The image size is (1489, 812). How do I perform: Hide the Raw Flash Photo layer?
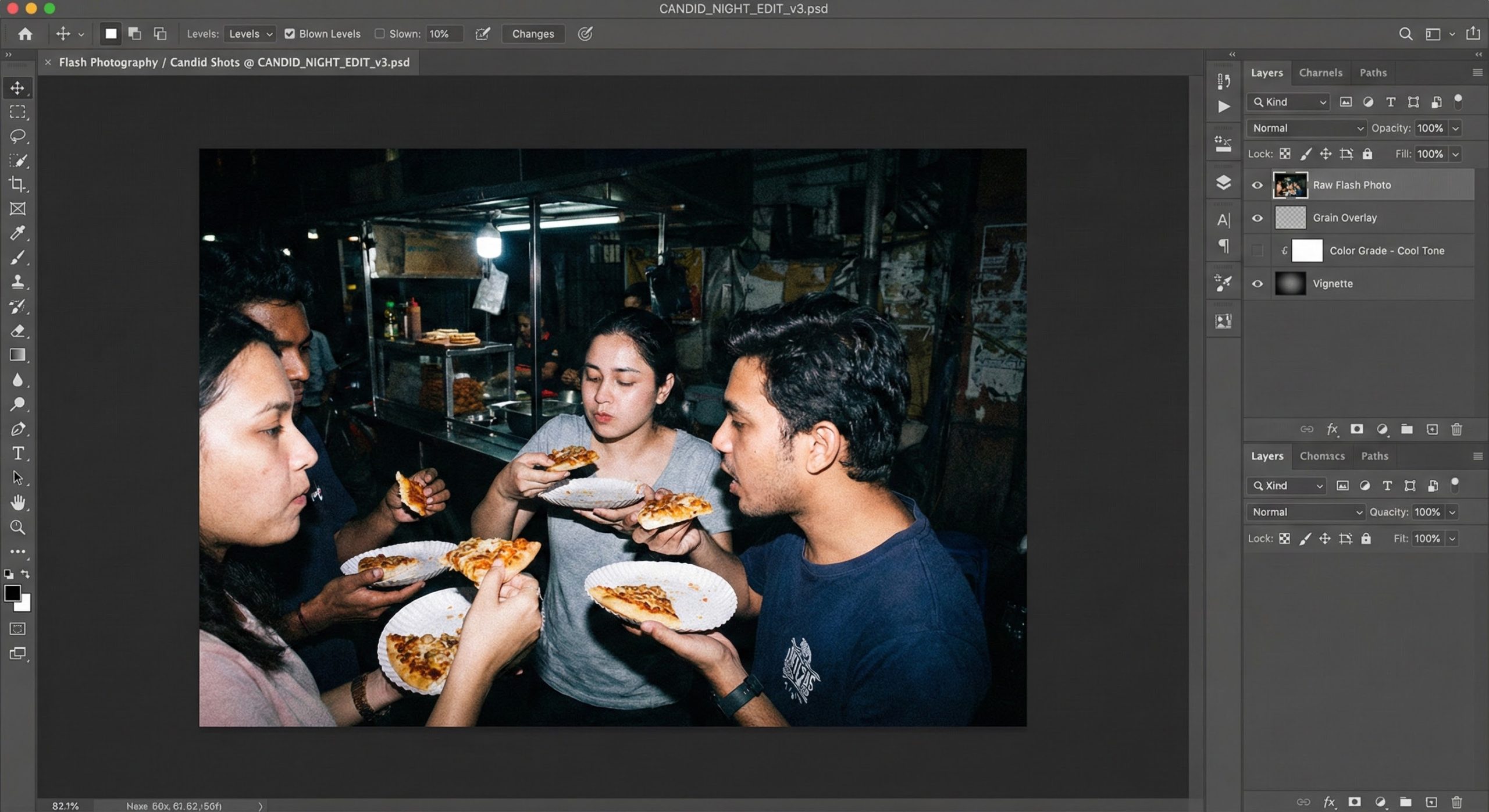(x=1257, y=185)
